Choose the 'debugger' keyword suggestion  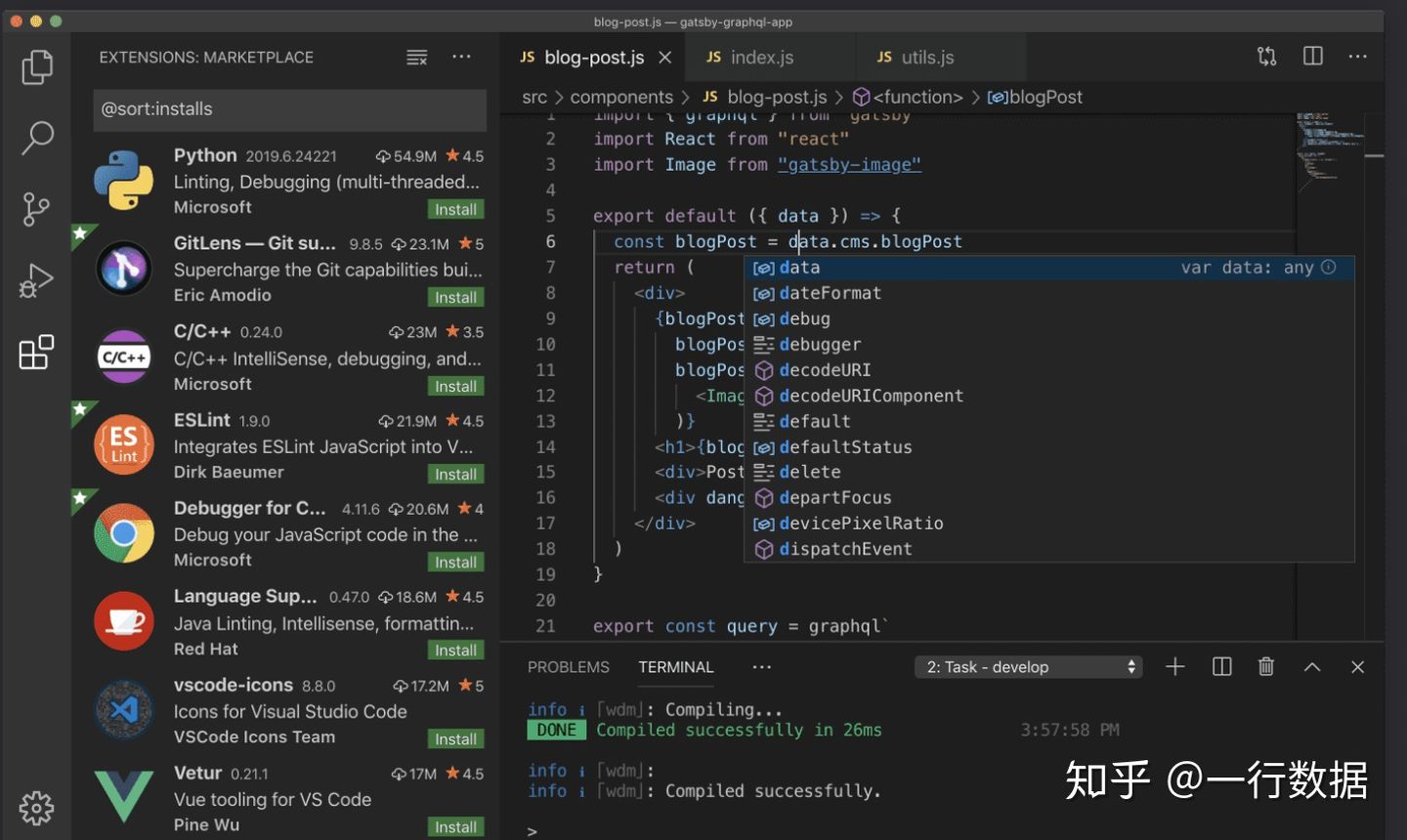pos(1049,344)
